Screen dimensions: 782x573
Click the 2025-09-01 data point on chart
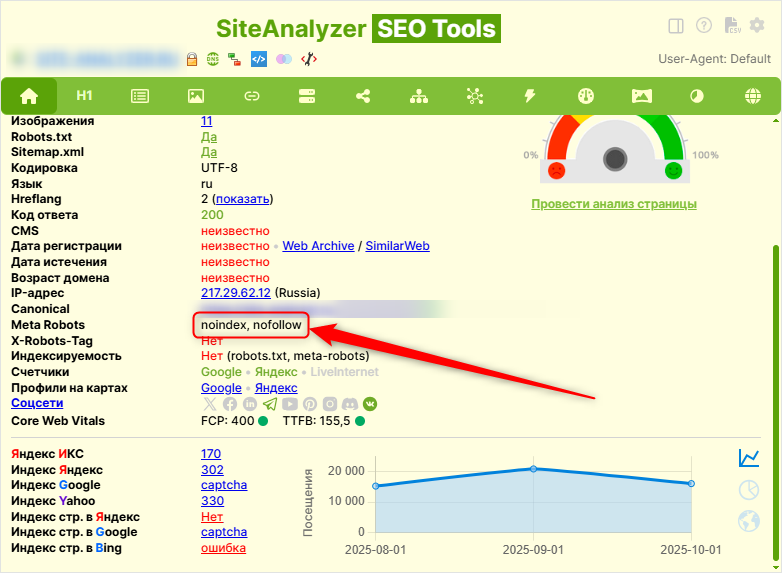pyautogui.click(x=533, y=469)
